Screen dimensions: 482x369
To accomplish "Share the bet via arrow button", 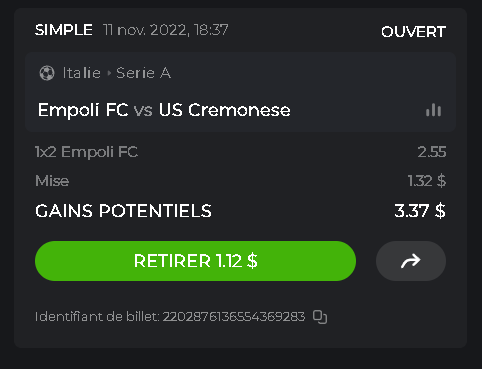I will pyautogui.click(x=411, y=261).
